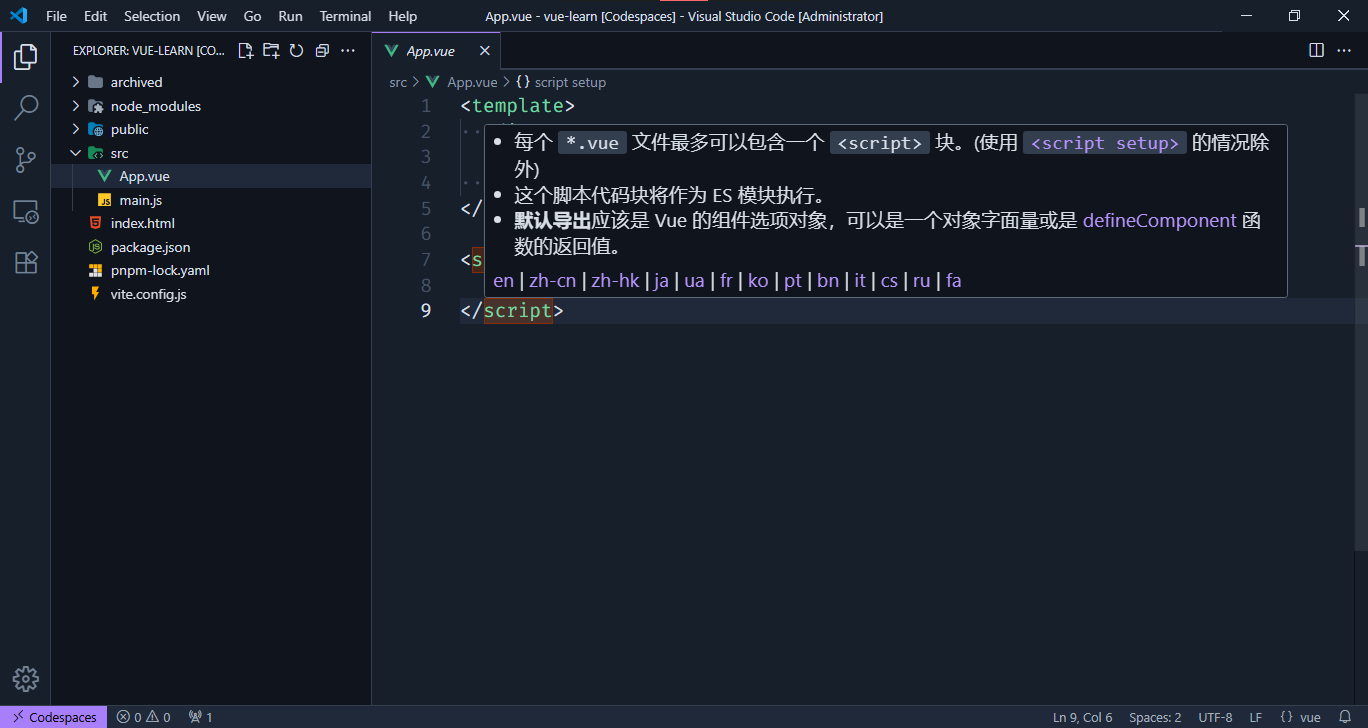Open the notifications bell in status bar
Viewport: 1368px width, 728px height.
pos(1345,717)
